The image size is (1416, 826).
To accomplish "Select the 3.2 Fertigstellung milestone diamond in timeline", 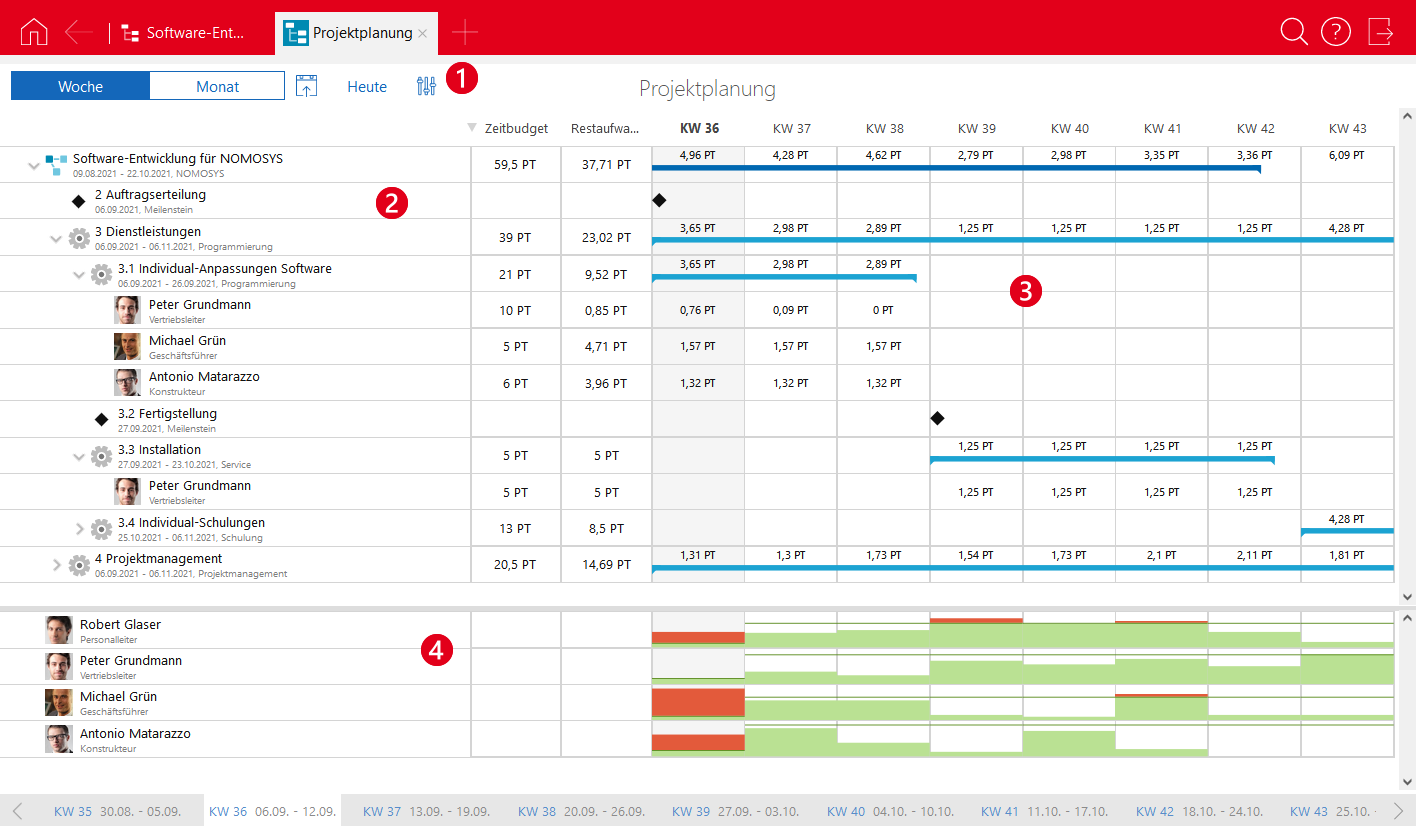I will [937, 418].
